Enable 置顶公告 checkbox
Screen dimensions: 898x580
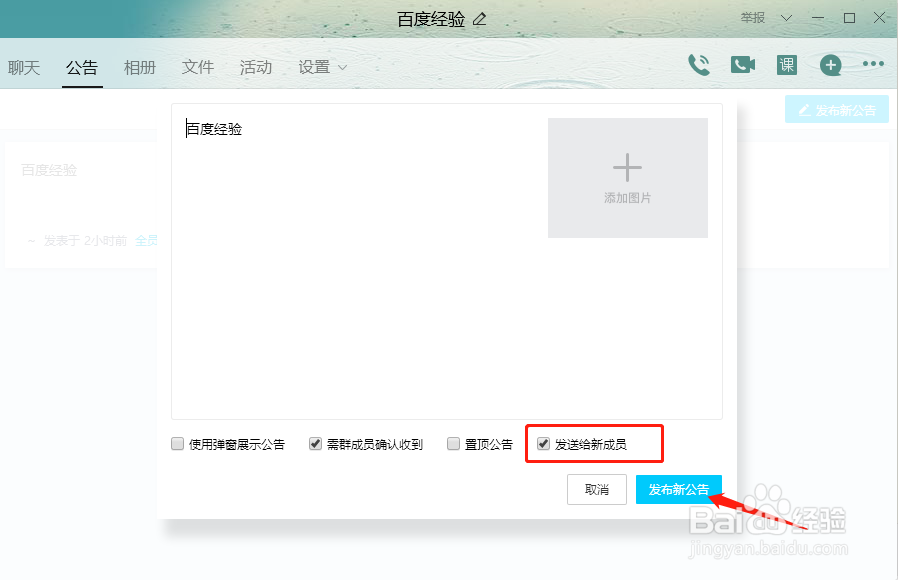point(453,444)
